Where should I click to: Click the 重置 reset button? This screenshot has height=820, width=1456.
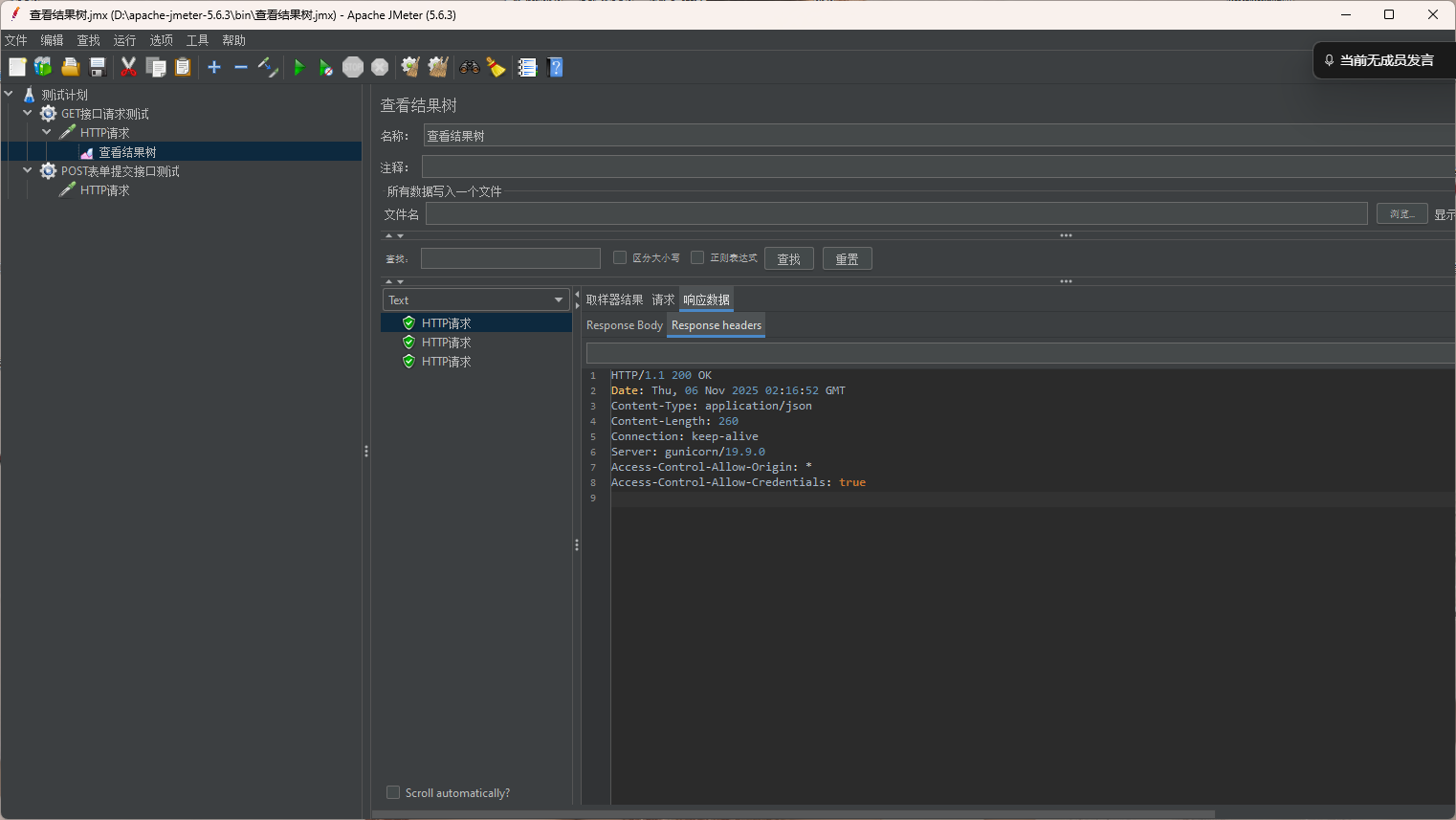(x=847, y=259)
